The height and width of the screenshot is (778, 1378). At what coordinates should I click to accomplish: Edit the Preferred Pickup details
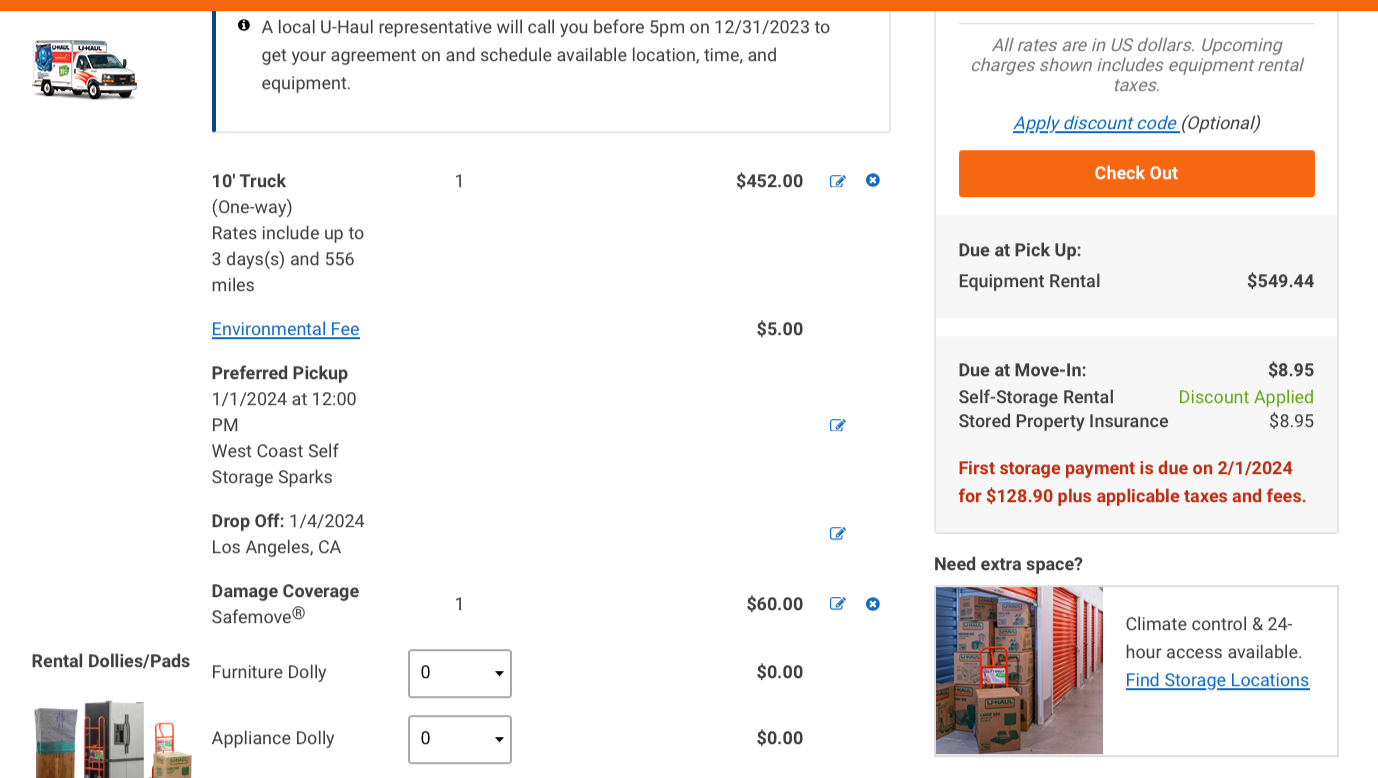pos(838,425)
